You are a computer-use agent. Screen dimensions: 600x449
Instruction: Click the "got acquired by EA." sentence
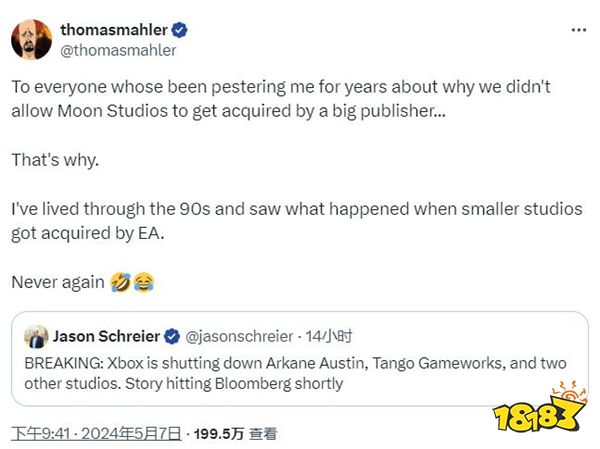point(88,233)
